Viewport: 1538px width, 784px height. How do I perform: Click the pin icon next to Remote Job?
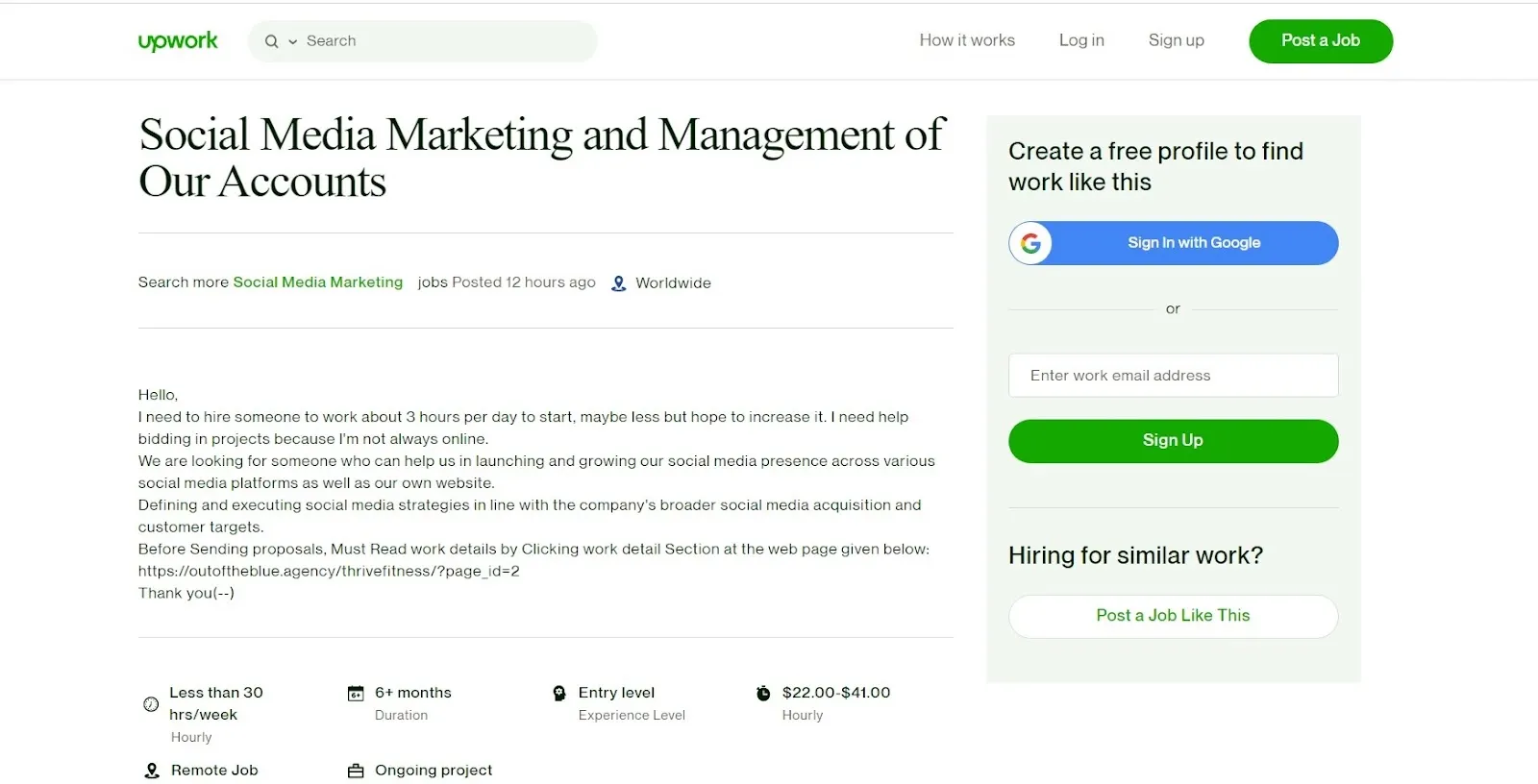tap(151, 770)
